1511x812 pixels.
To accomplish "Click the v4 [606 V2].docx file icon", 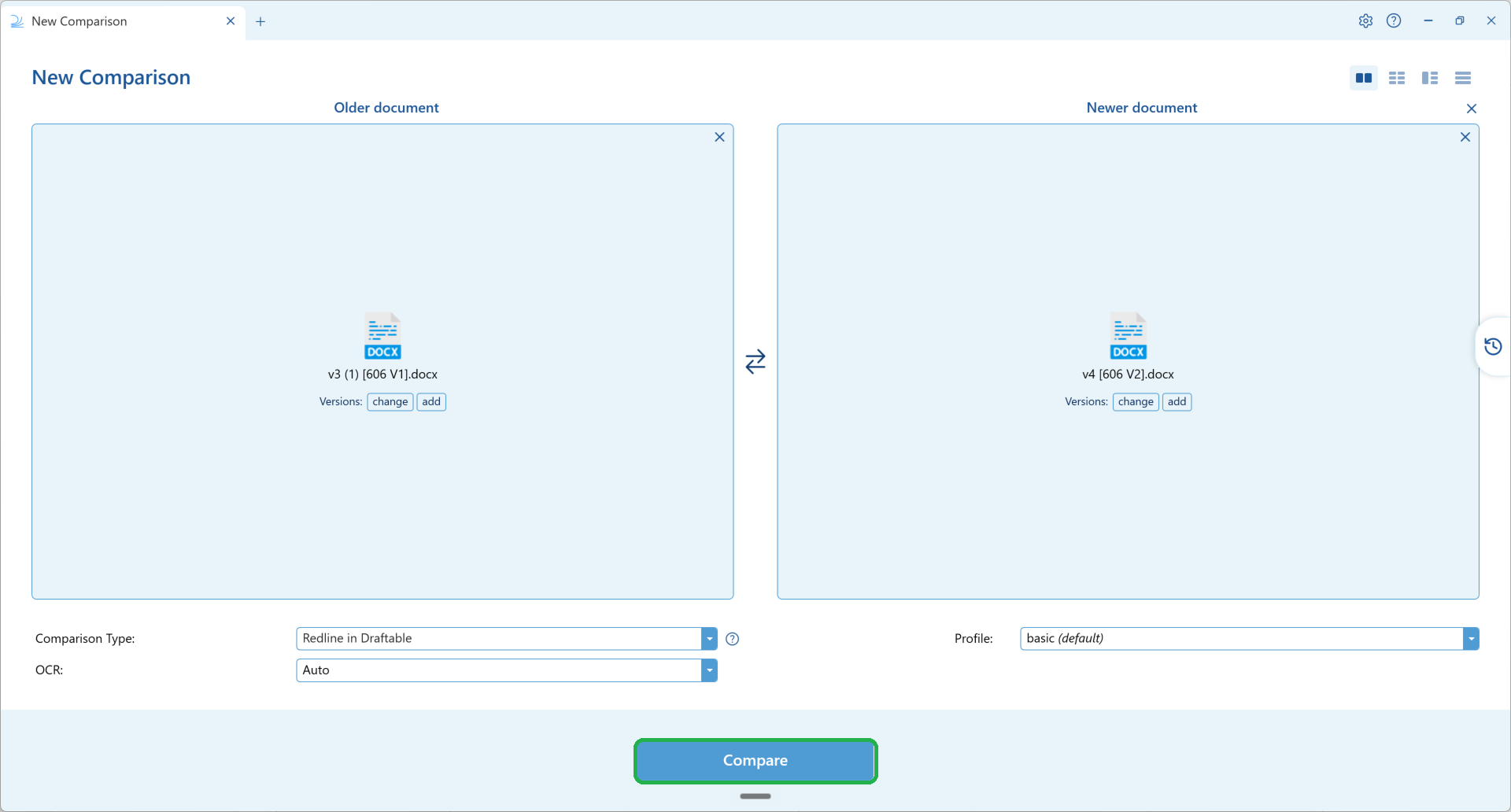I will 1129,336.
